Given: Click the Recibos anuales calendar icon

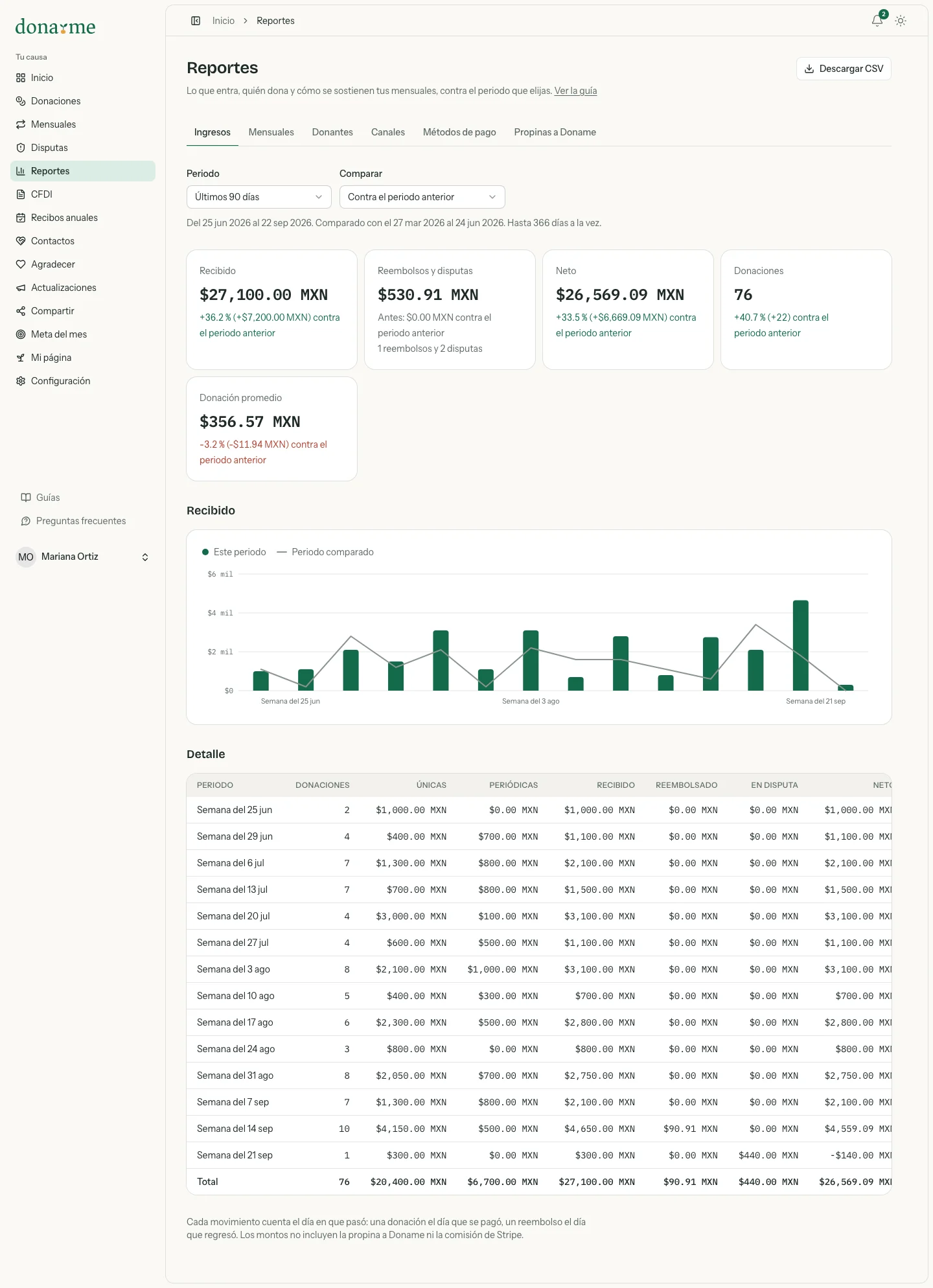Looking at the screenshot, I should click(21, 218).
